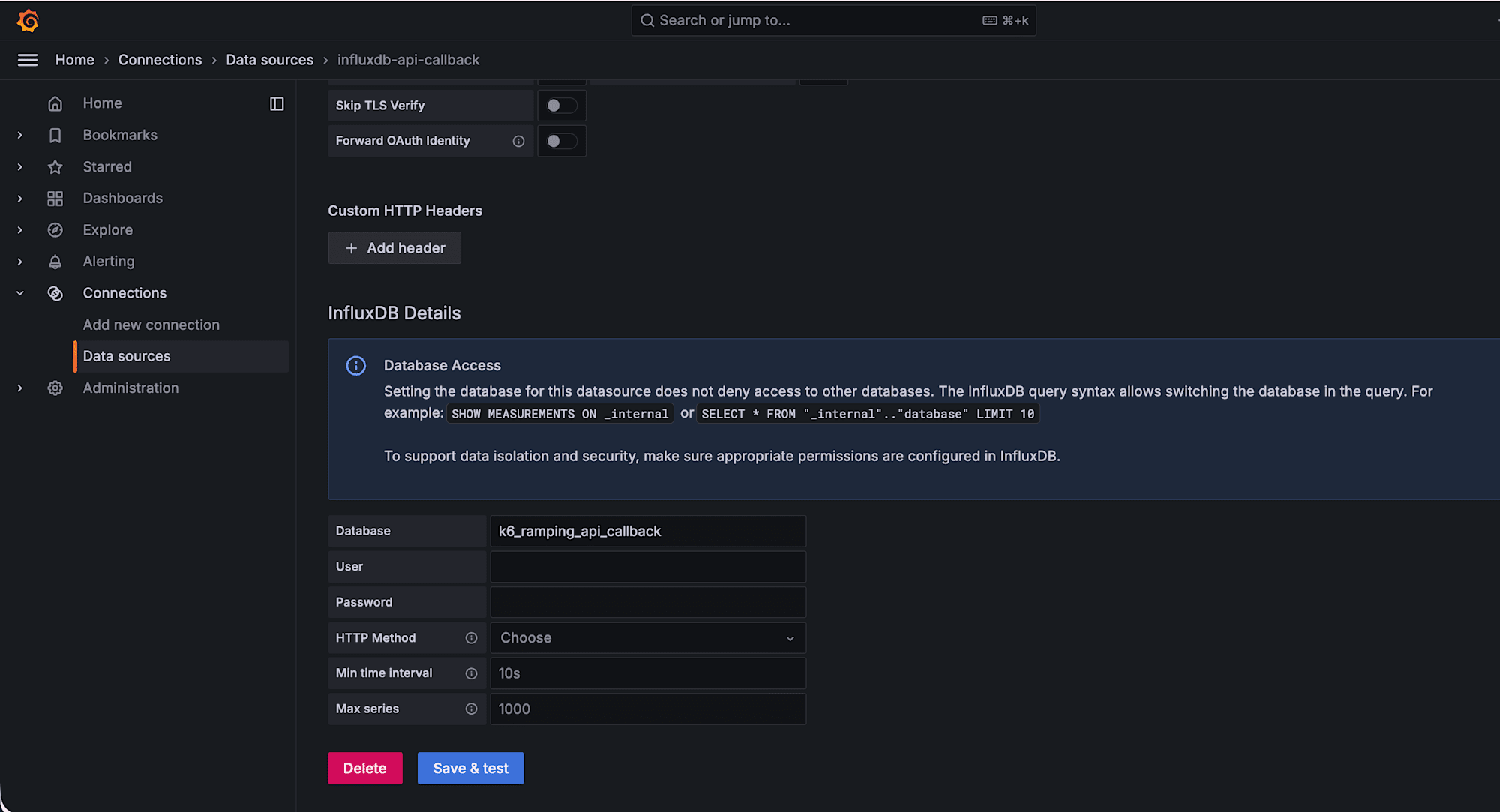The image size is (1500, 812).
Task: Click the HTTP Method info icon
Action: click(471, 638)
